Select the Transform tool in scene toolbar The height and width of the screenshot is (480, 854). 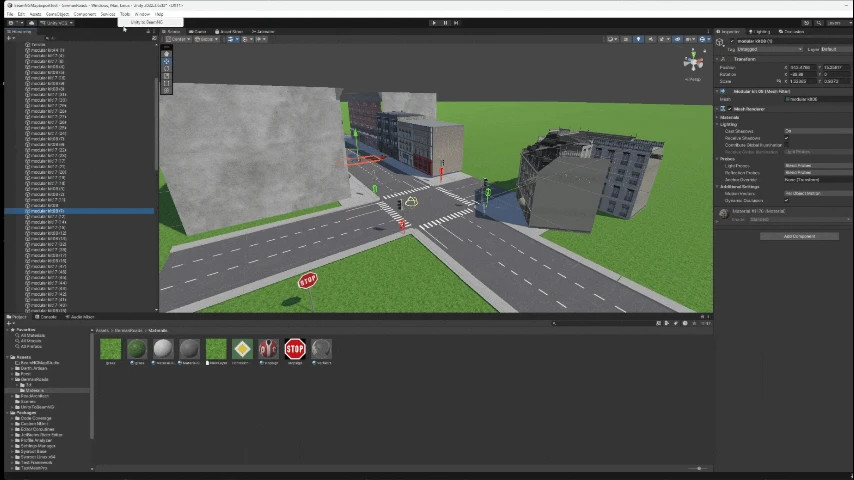(167, 90)
